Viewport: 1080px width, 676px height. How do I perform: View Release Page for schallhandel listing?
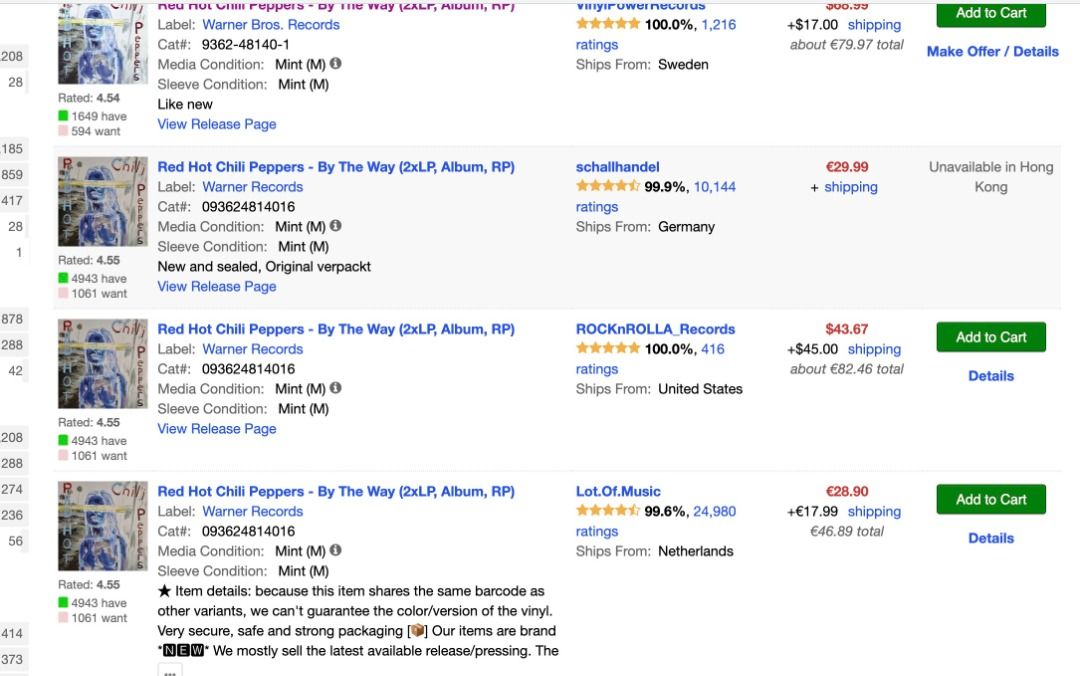216,286
